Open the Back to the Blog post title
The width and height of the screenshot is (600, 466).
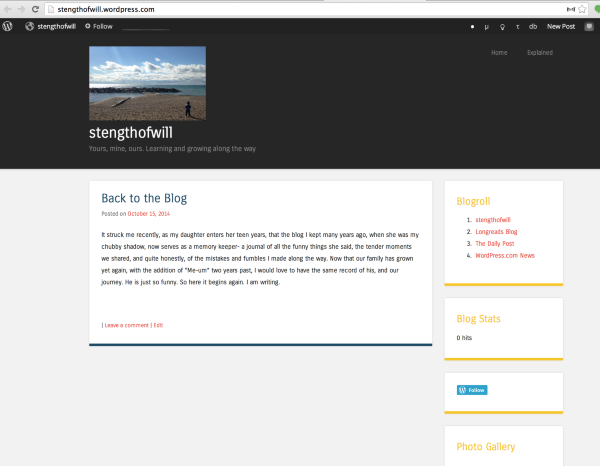point(144,198)
